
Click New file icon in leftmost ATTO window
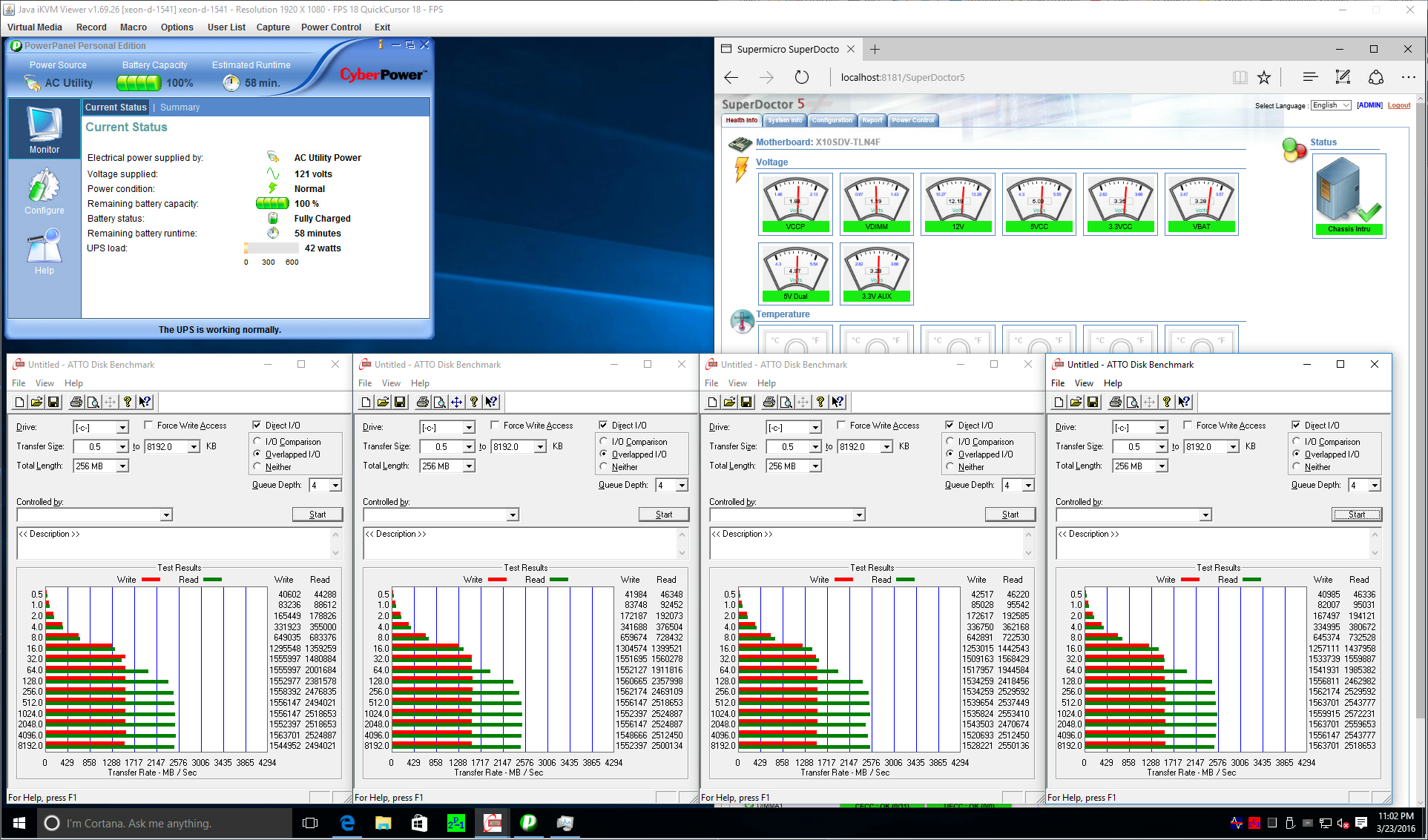click(x=20, y=402)
